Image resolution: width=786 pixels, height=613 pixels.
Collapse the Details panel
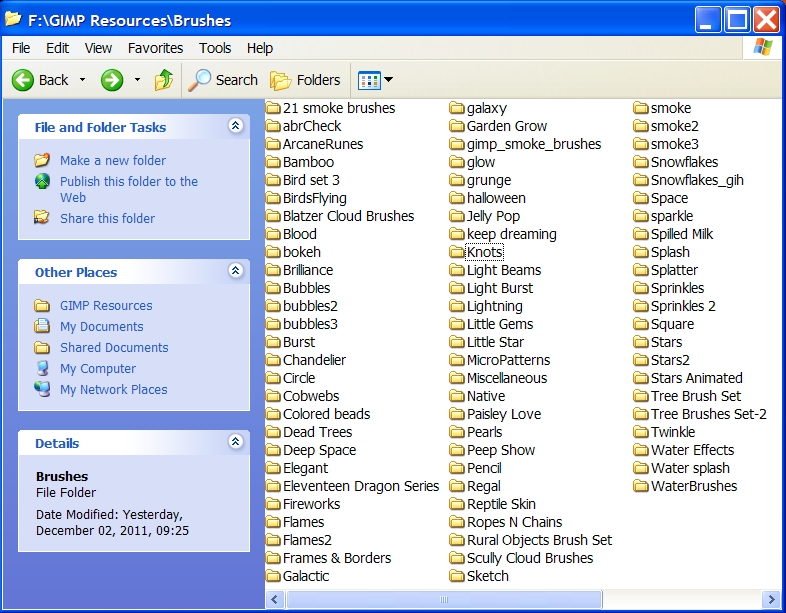236,442
